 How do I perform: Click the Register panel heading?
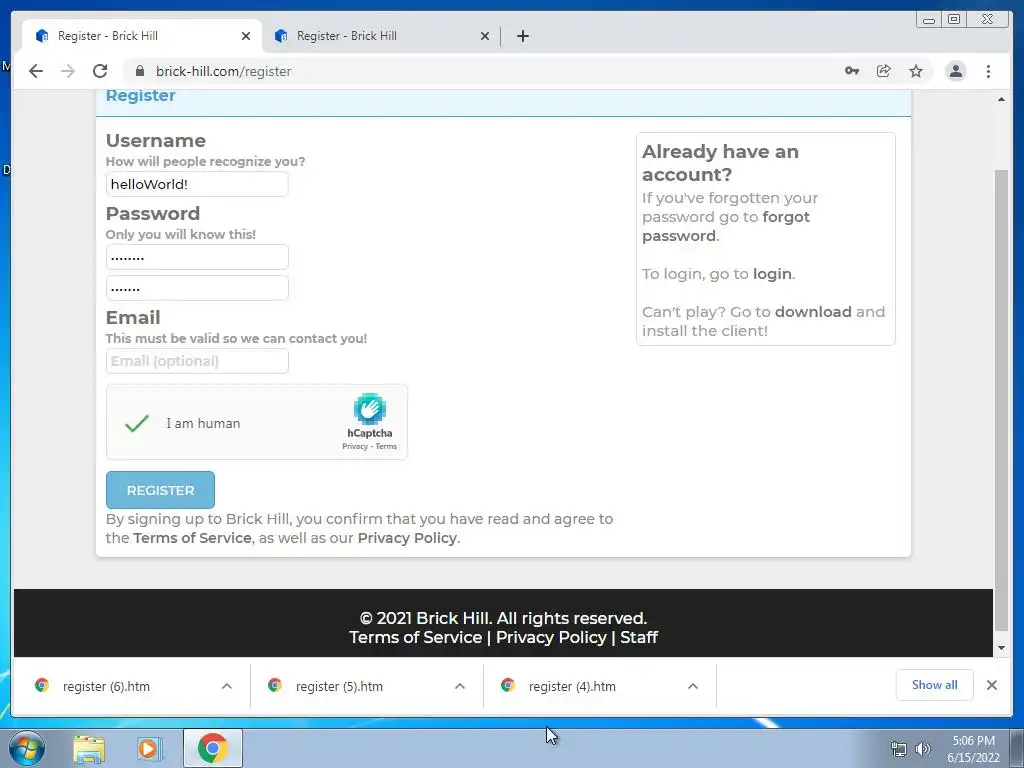pyautogui.click(x=140, y=95)
